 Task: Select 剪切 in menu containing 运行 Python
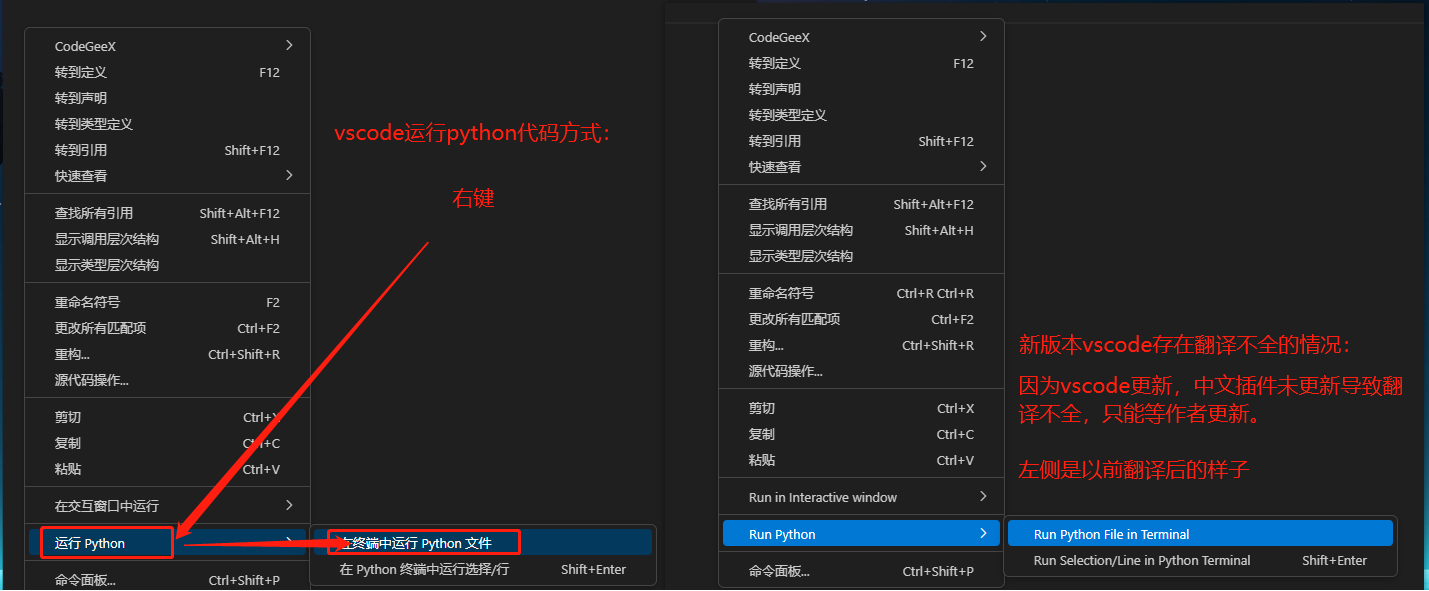[167, 417]
